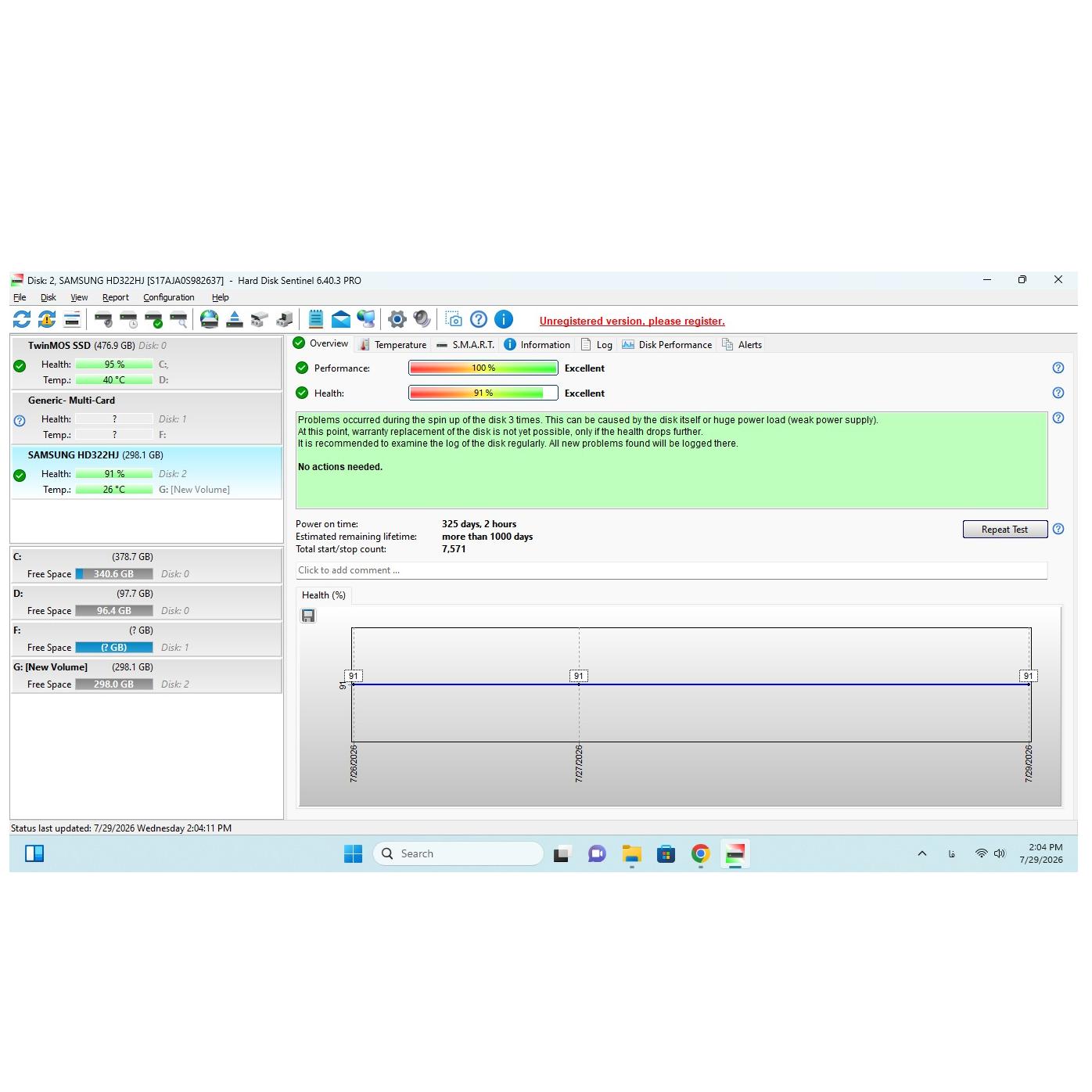Click the toolbar disk icon with speaker badge

(102, 319)
